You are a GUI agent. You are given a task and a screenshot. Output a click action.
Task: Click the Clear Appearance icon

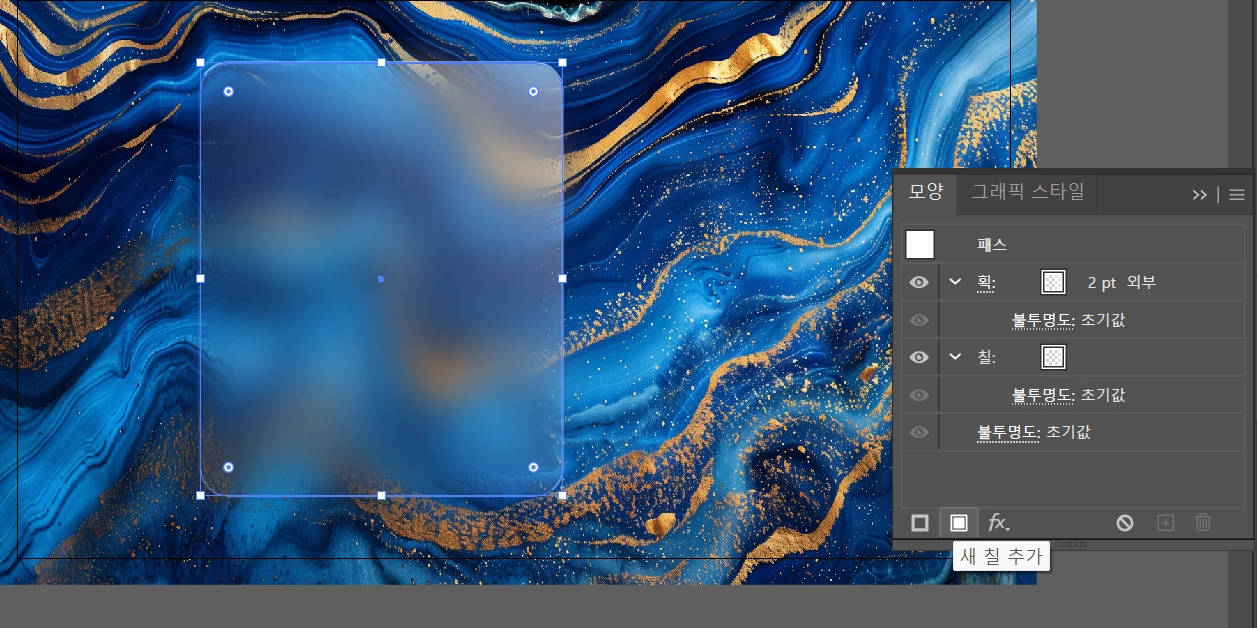1125,523
